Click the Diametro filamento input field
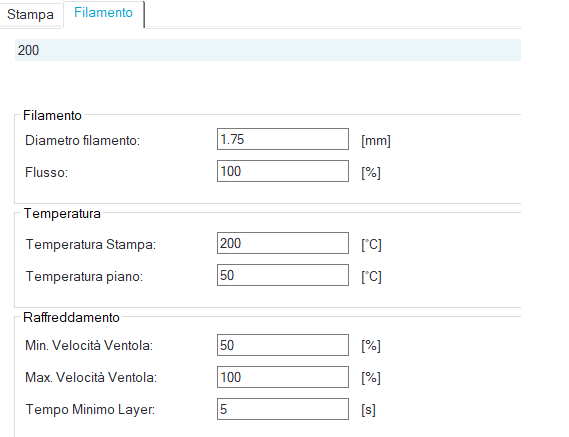The height and width of the screenshot is (437, 569). [x=283, y=139]
